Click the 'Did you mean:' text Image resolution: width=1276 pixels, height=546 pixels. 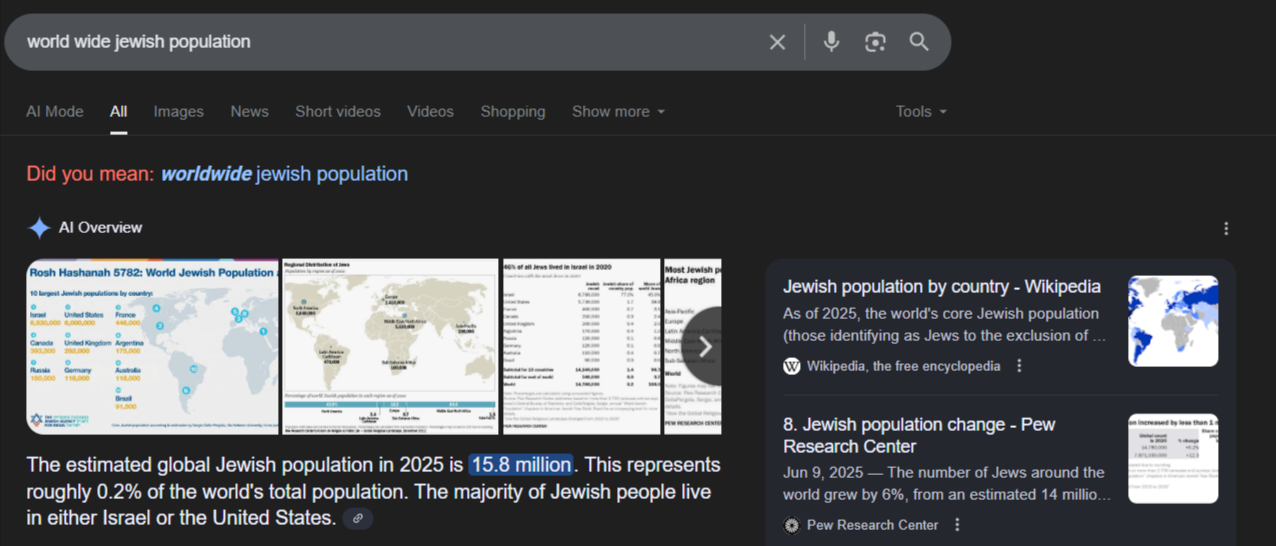click(x=91, y=174)
